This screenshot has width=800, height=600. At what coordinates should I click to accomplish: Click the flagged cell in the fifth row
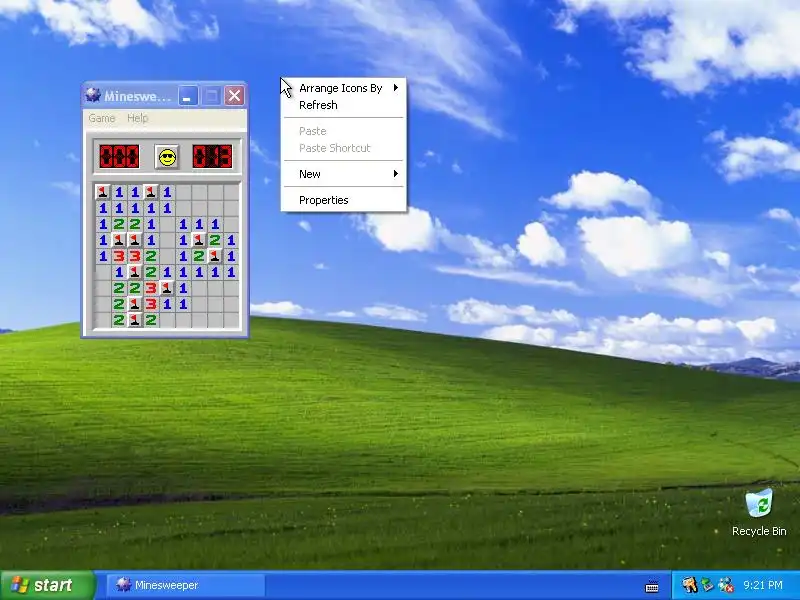pyautogui.click(x=215, y=256)
